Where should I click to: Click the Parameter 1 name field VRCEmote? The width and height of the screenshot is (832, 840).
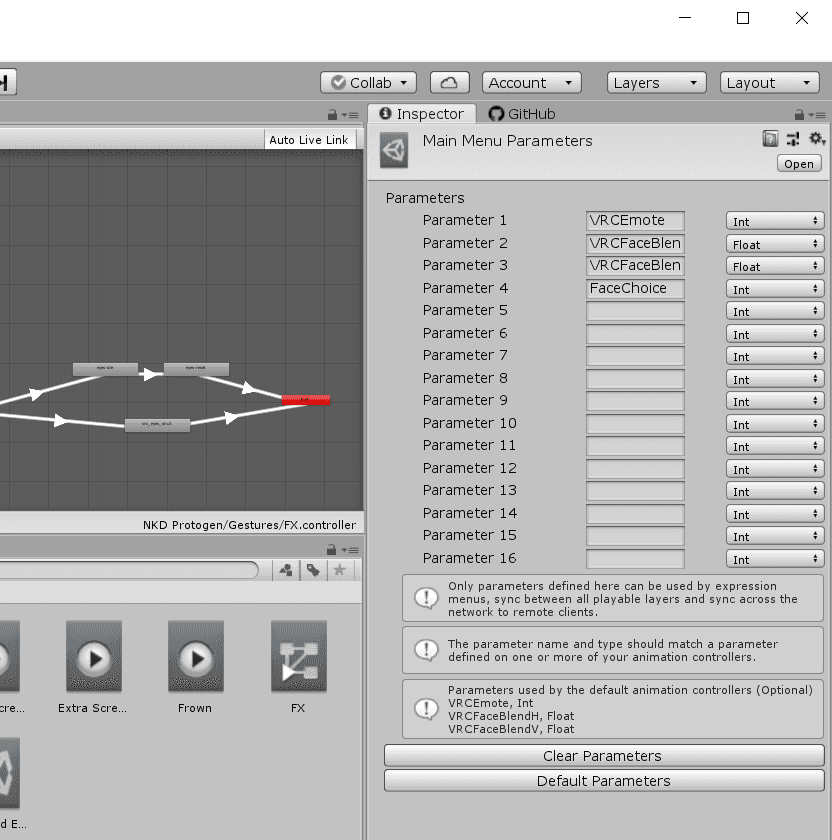tap(635, 221)
